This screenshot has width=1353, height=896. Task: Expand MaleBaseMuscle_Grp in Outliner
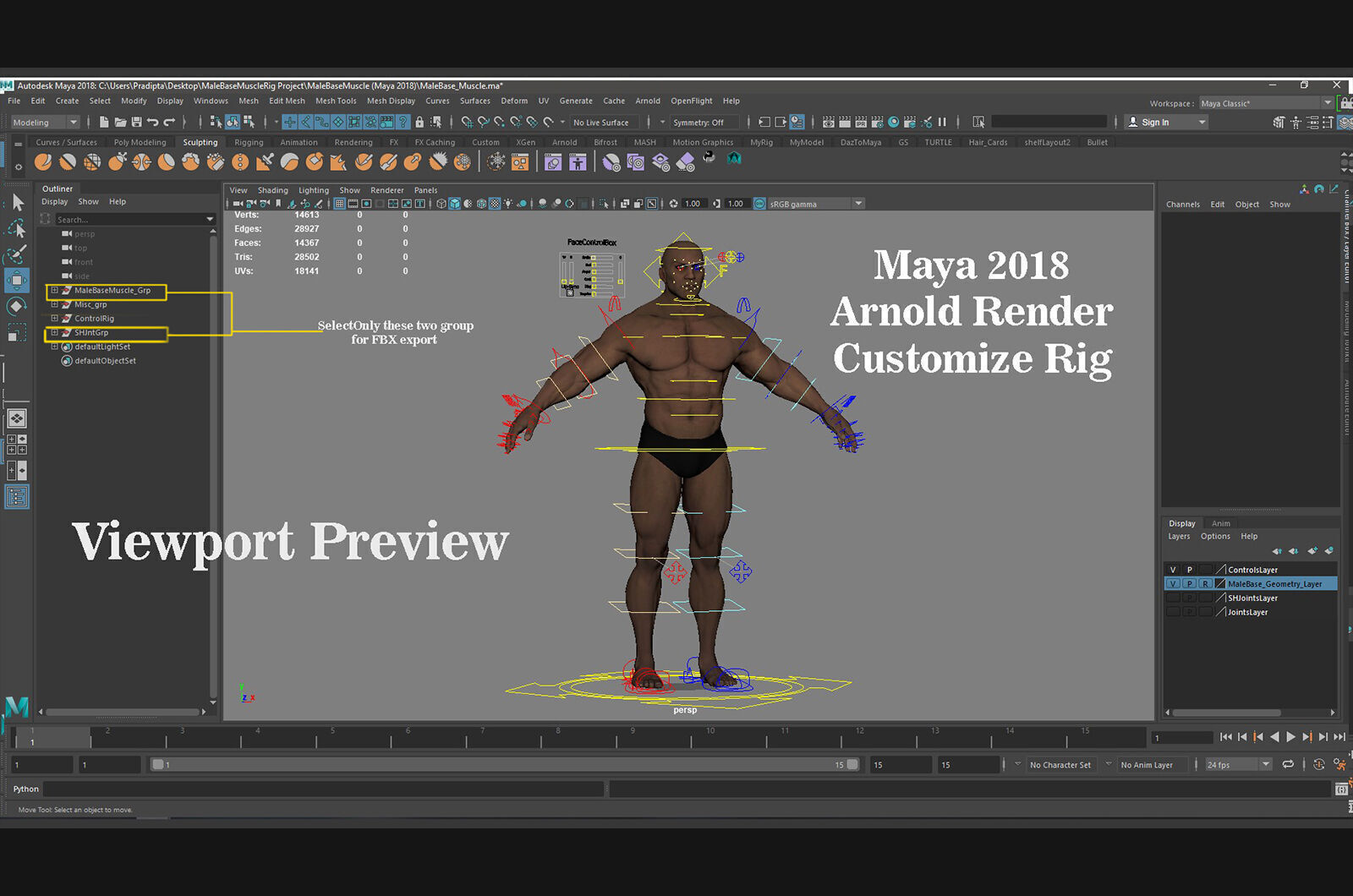click(x=54, y=290)
